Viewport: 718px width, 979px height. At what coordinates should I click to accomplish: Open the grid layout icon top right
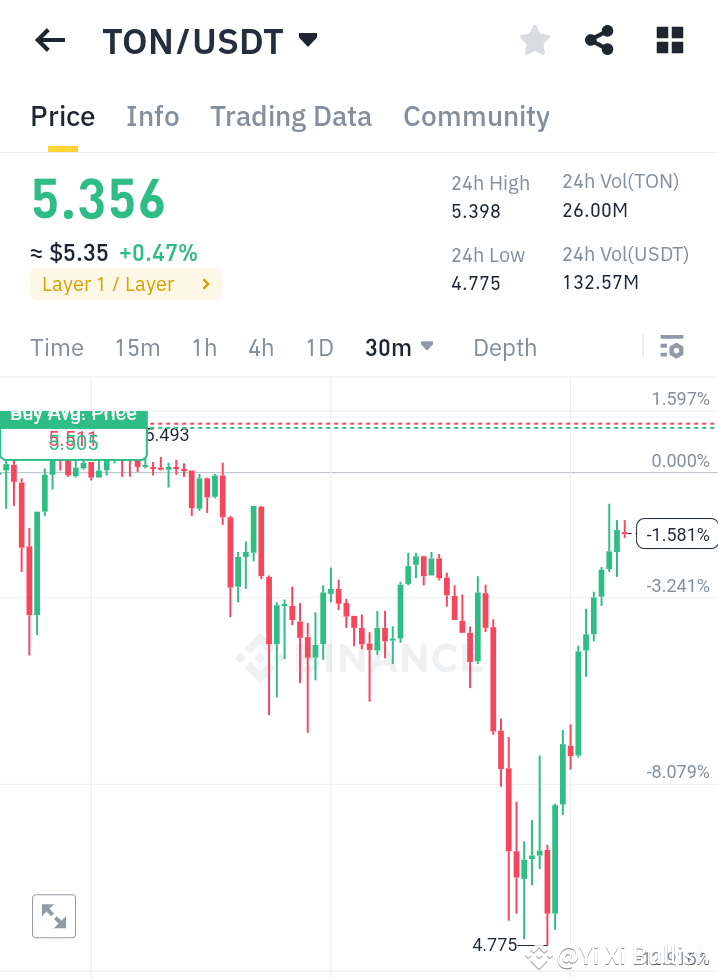click(668, 40)
